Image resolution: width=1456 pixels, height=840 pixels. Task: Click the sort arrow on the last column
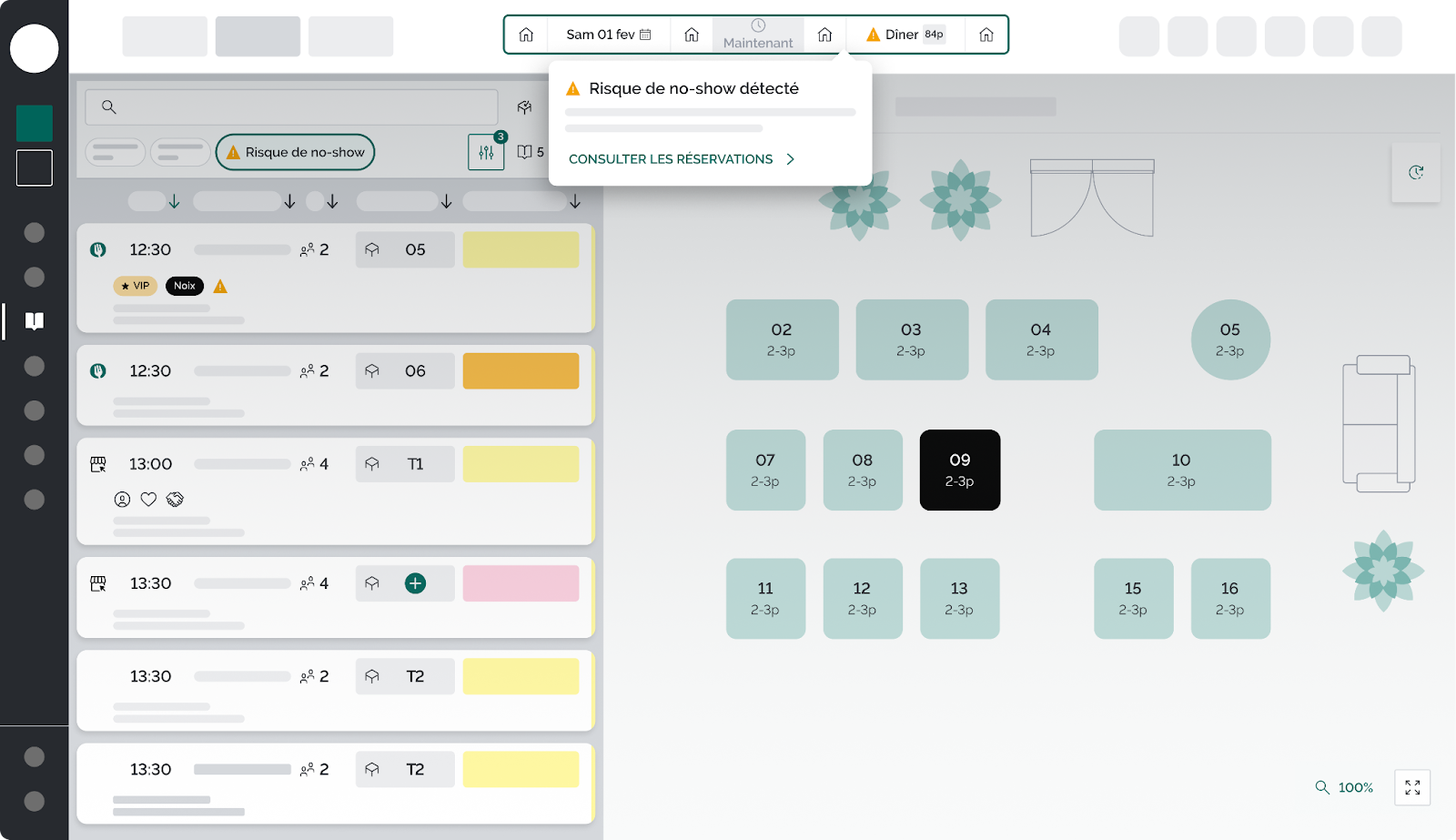[x=574, y=200]
